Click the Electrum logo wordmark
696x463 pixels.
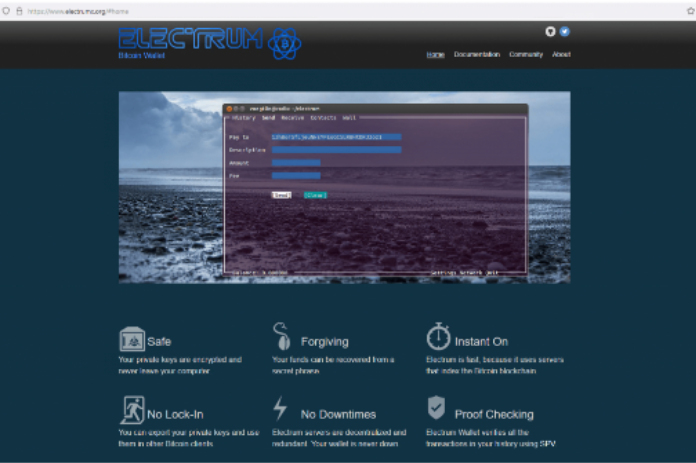pos(190,39)
